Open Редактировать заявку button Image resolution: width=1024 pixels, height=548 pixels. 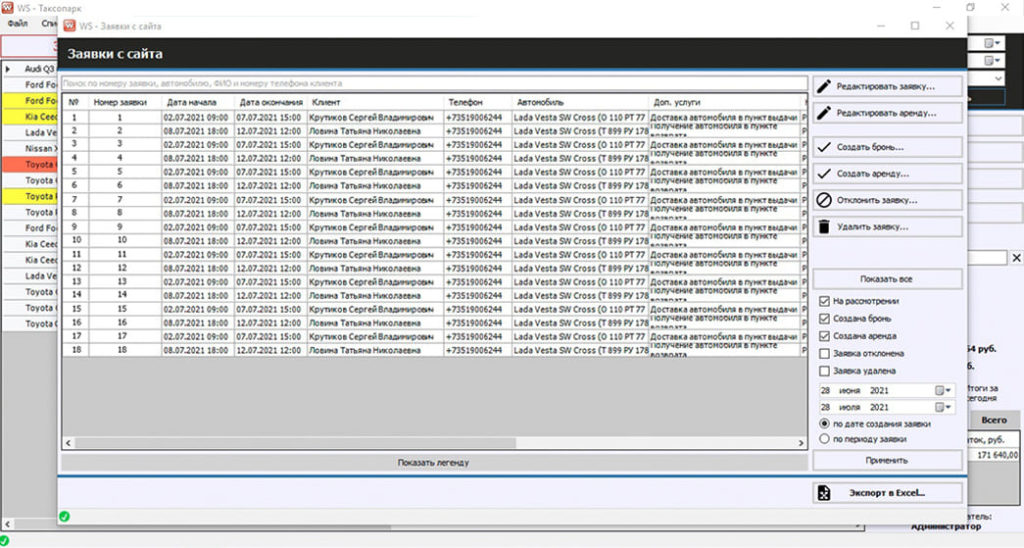(x=887, y=86)
